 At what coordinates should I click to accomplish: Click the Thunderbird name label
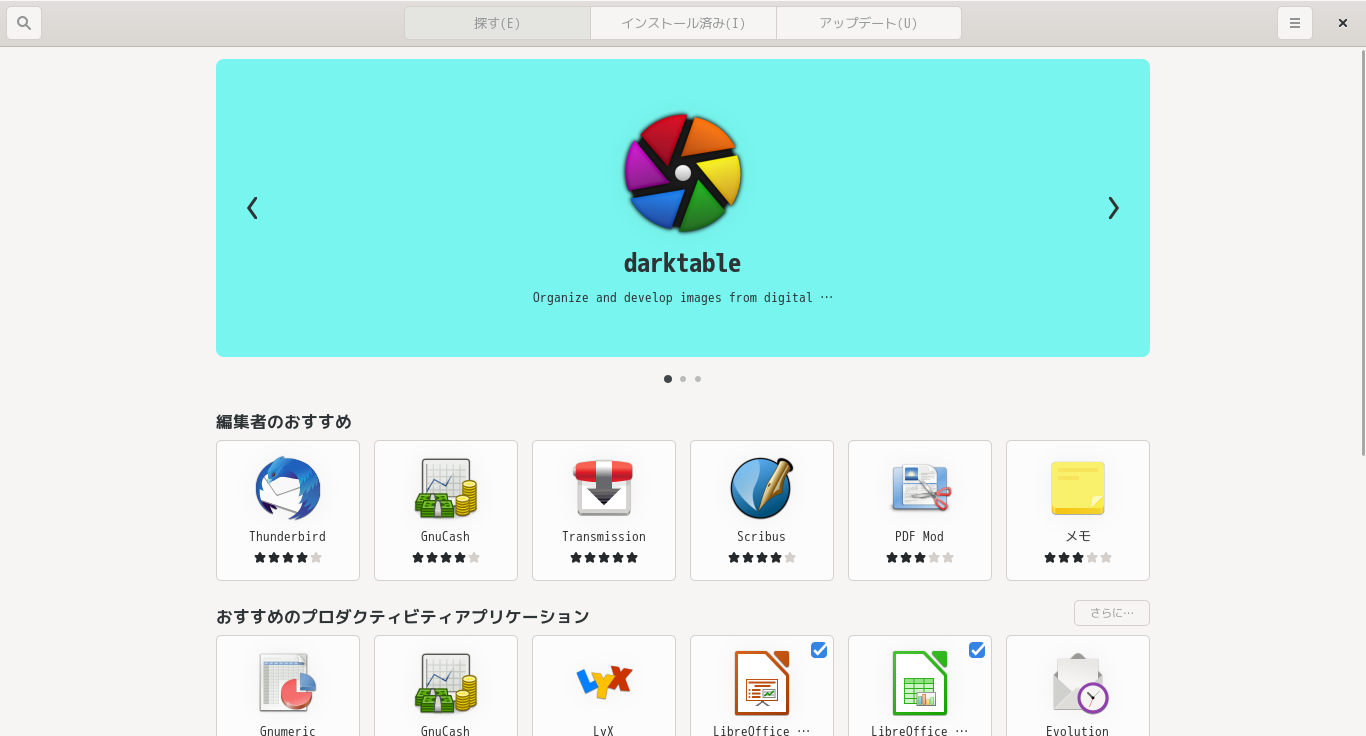pos(288,537)
